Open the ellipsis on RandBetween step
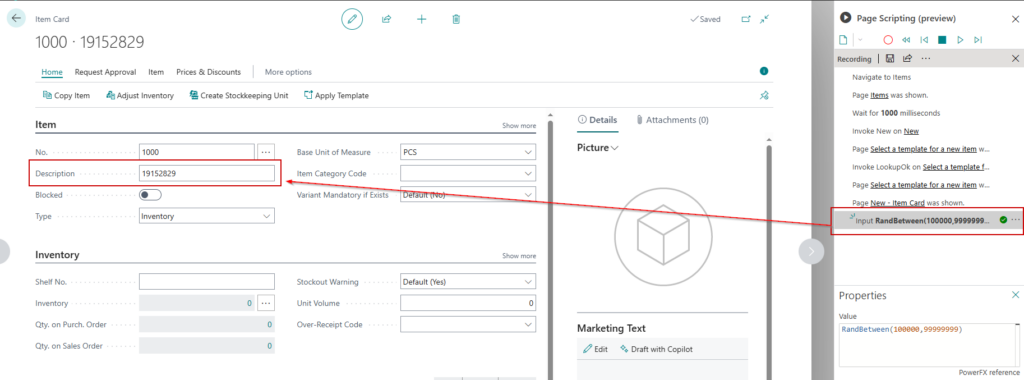Viewport: 1024px width, 380px height. (x=1016, y=220)
